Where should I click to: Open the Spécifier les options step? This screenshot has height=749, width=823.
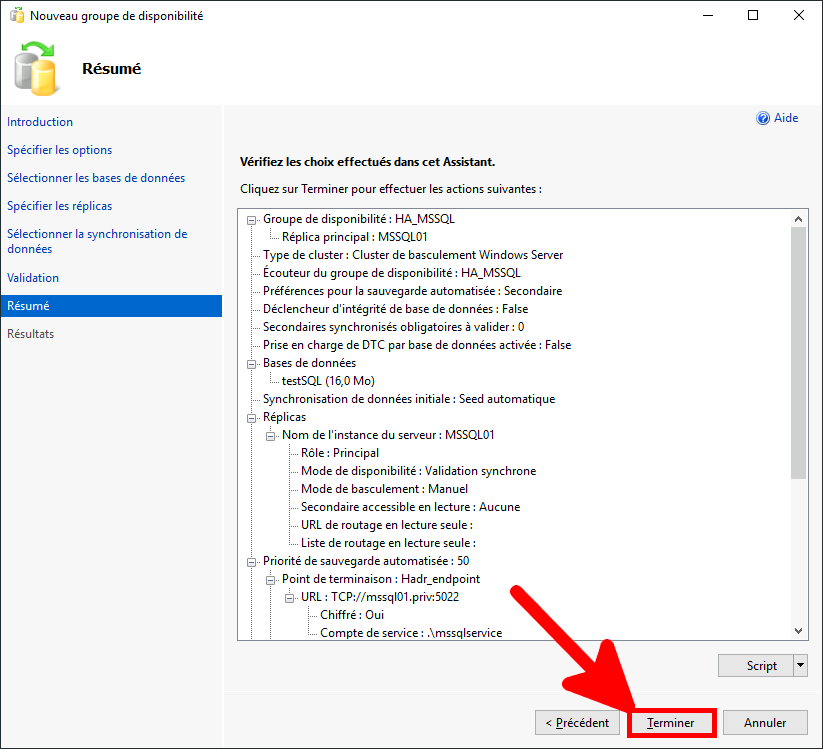pyautogui.click(x=59, y=150)
